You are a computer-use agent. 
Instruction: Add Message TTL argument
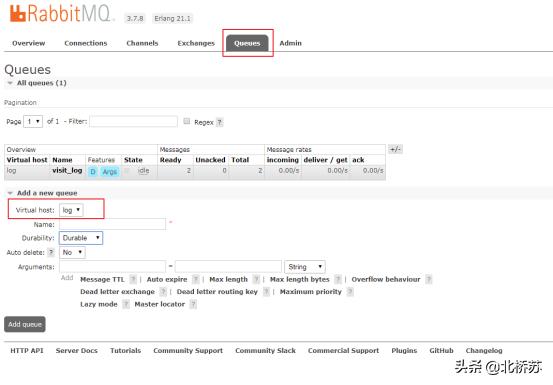coord(102,279)
